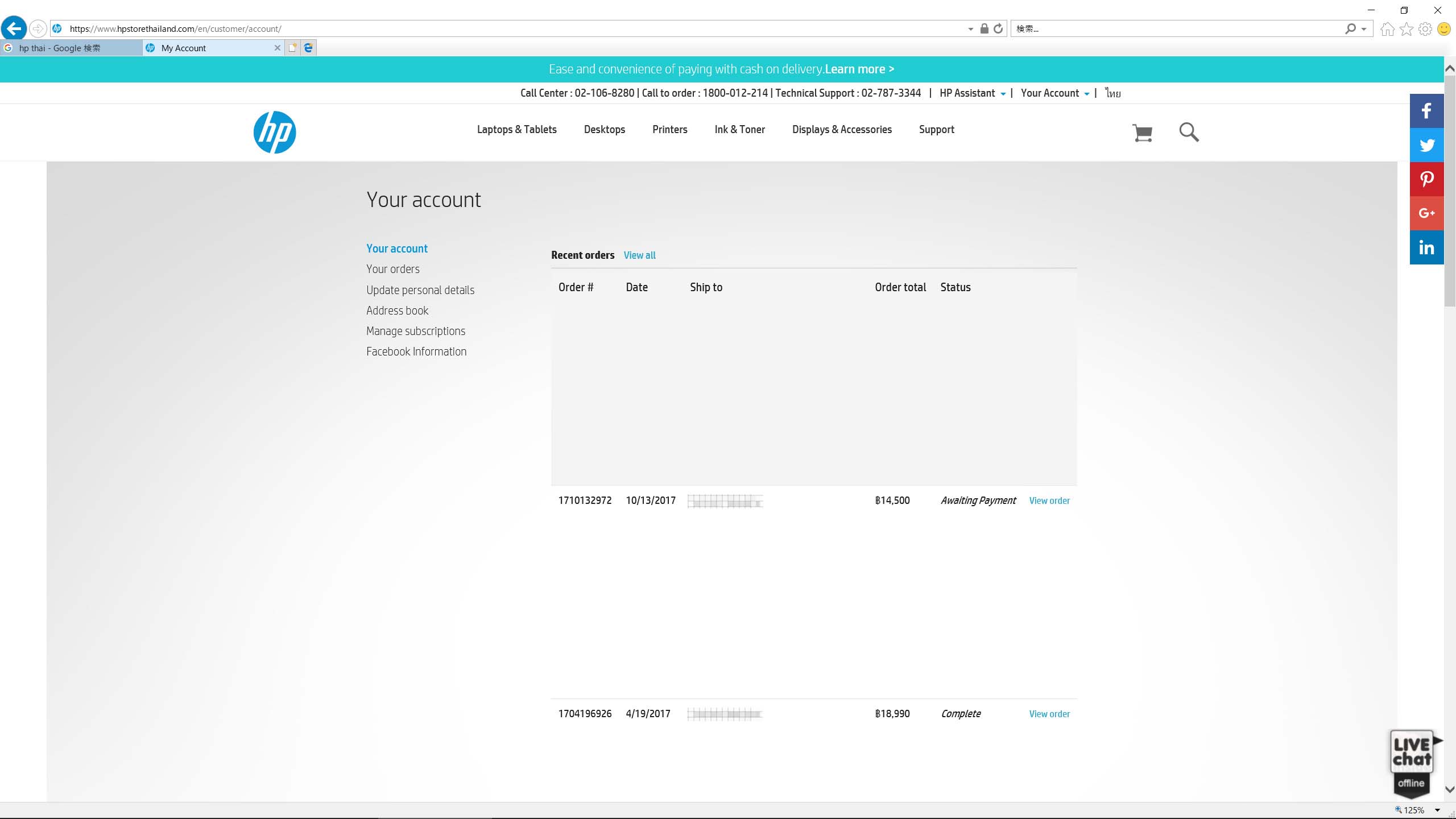1456x819 pixels.
Task: Open a new tab
Action: point(292,48)
